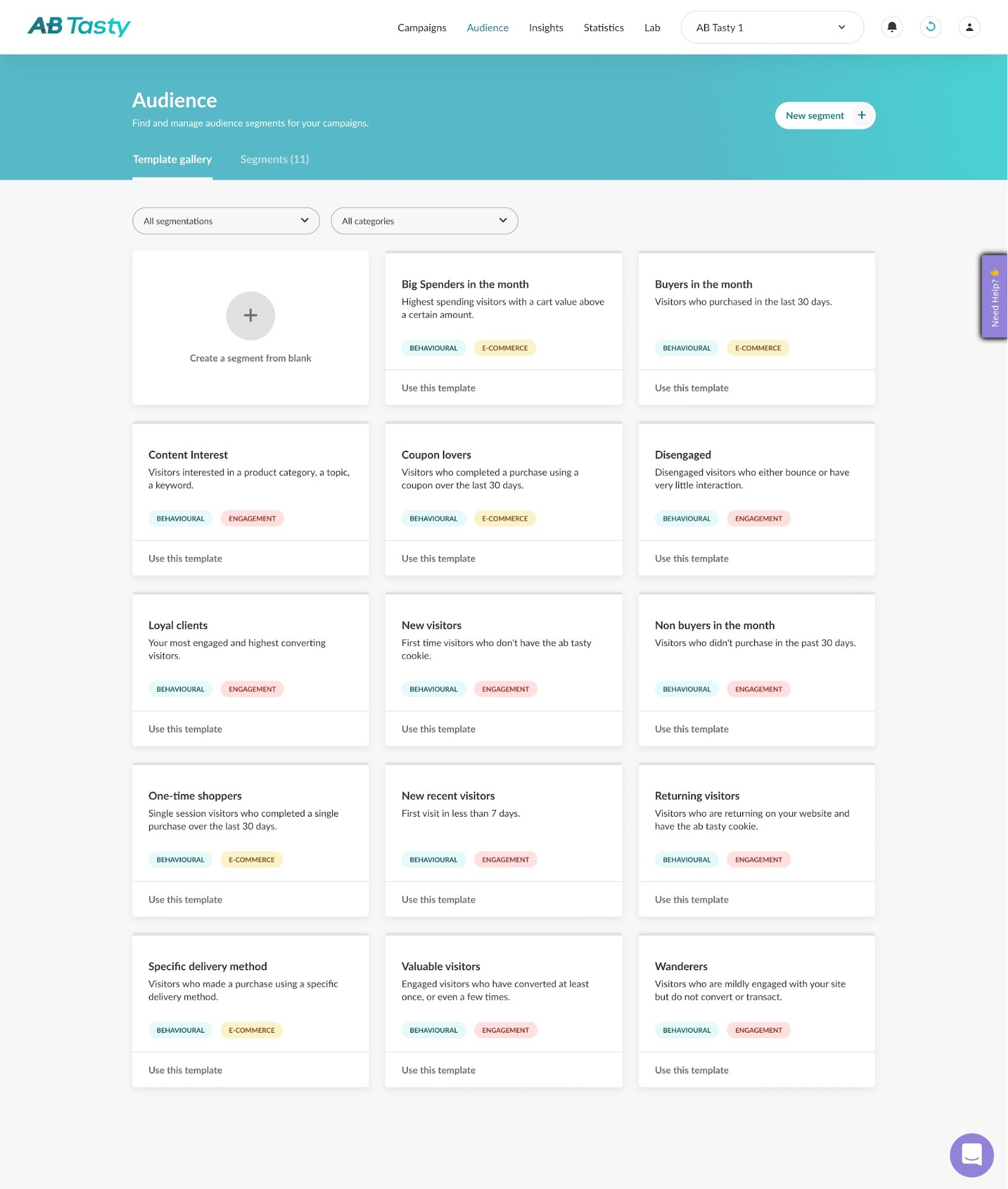Use the Big Spenders in the month template
Image resolution: width=1008 pixels, height=1189 pixels.
coord(438,388)
